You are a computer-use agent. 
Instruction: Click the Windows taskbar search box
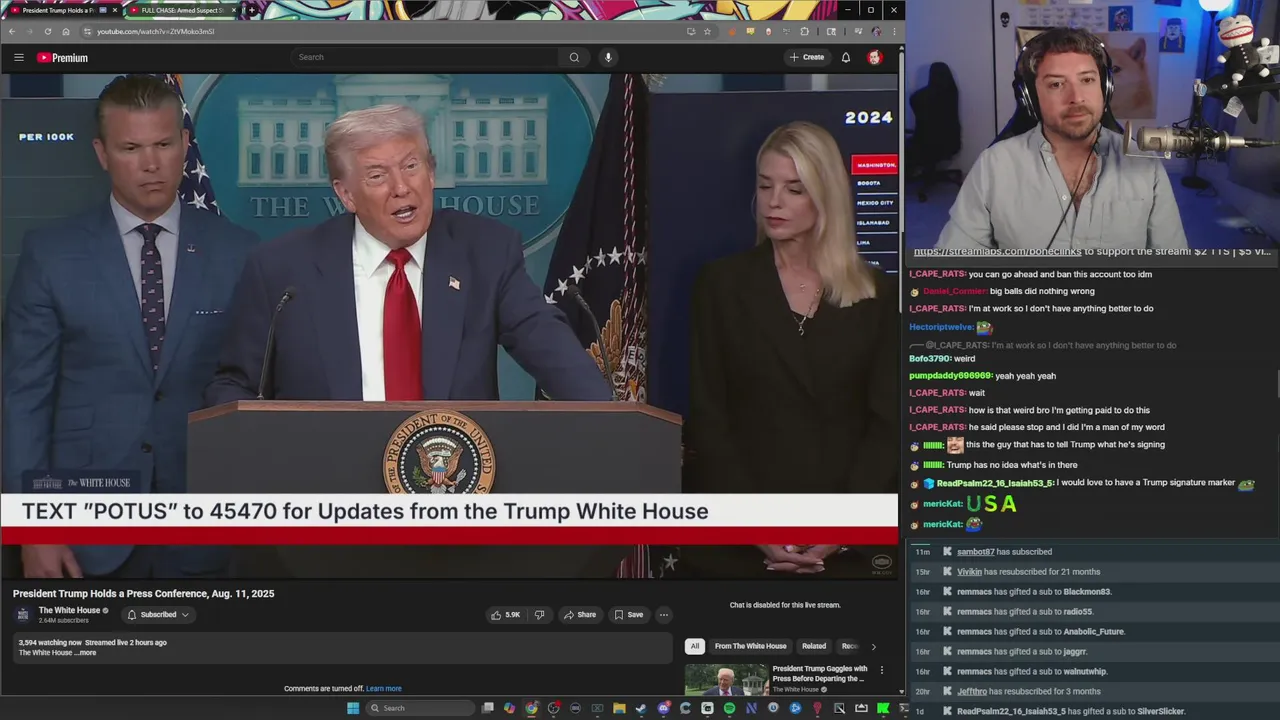point(420,708)
